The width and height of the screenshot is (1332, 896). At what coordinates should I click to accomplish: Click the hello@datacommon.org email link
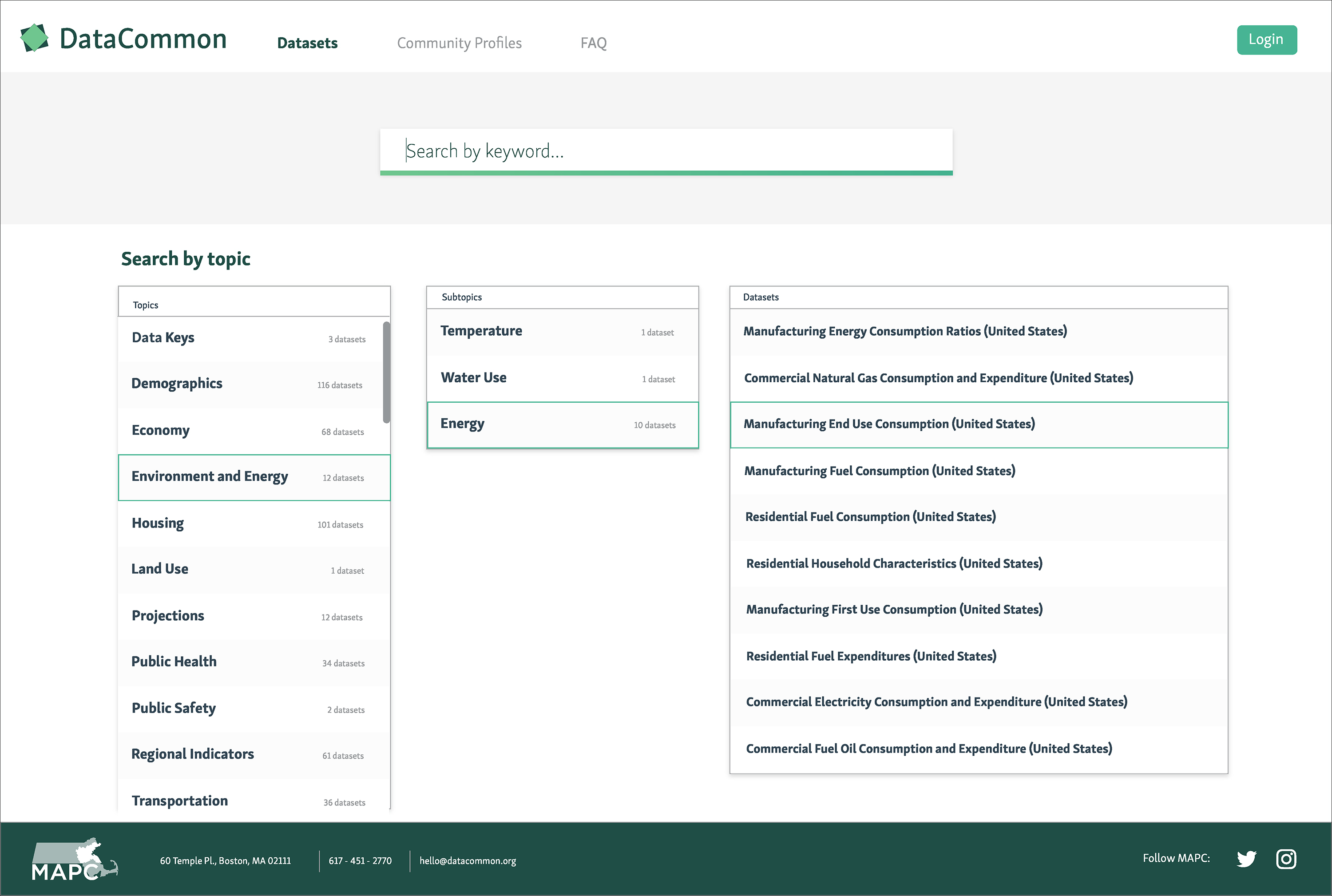coord(468,860)
